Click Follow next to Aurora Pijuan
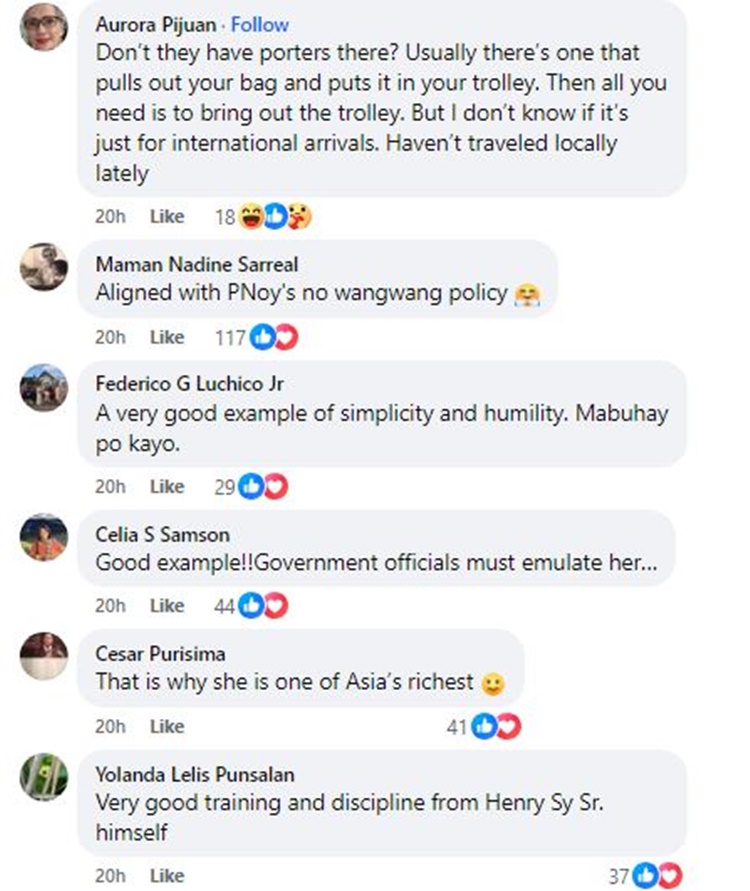 (260, 24)
